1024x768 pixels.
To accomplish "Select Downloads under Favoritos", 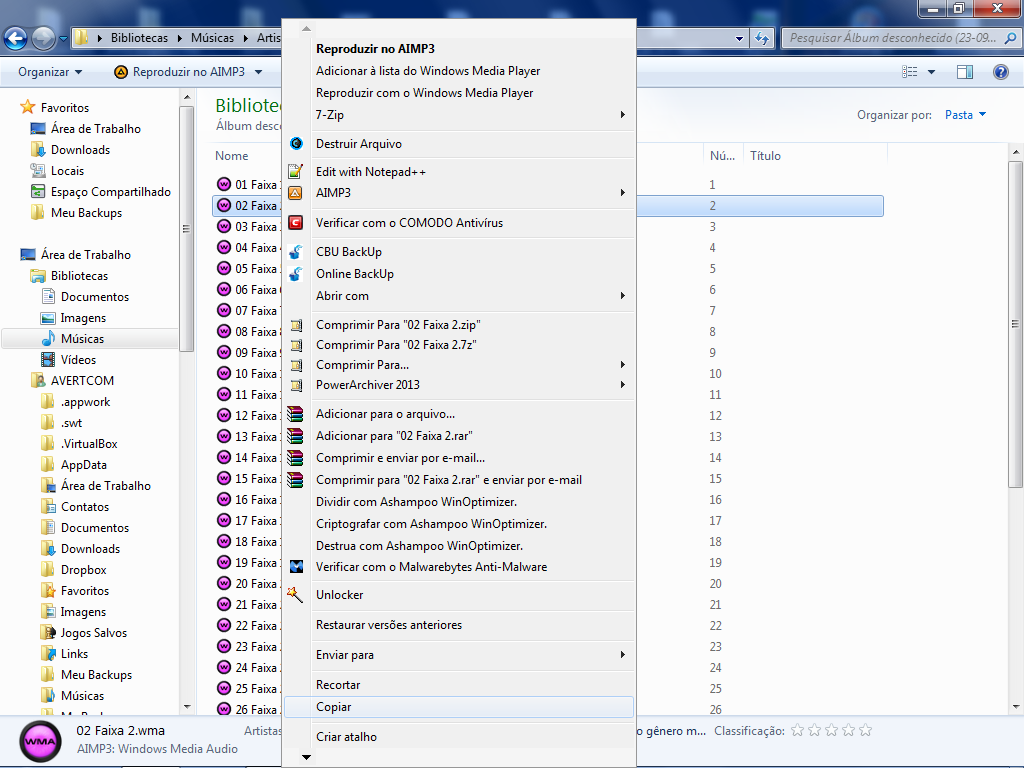I will tap(80, 150).
